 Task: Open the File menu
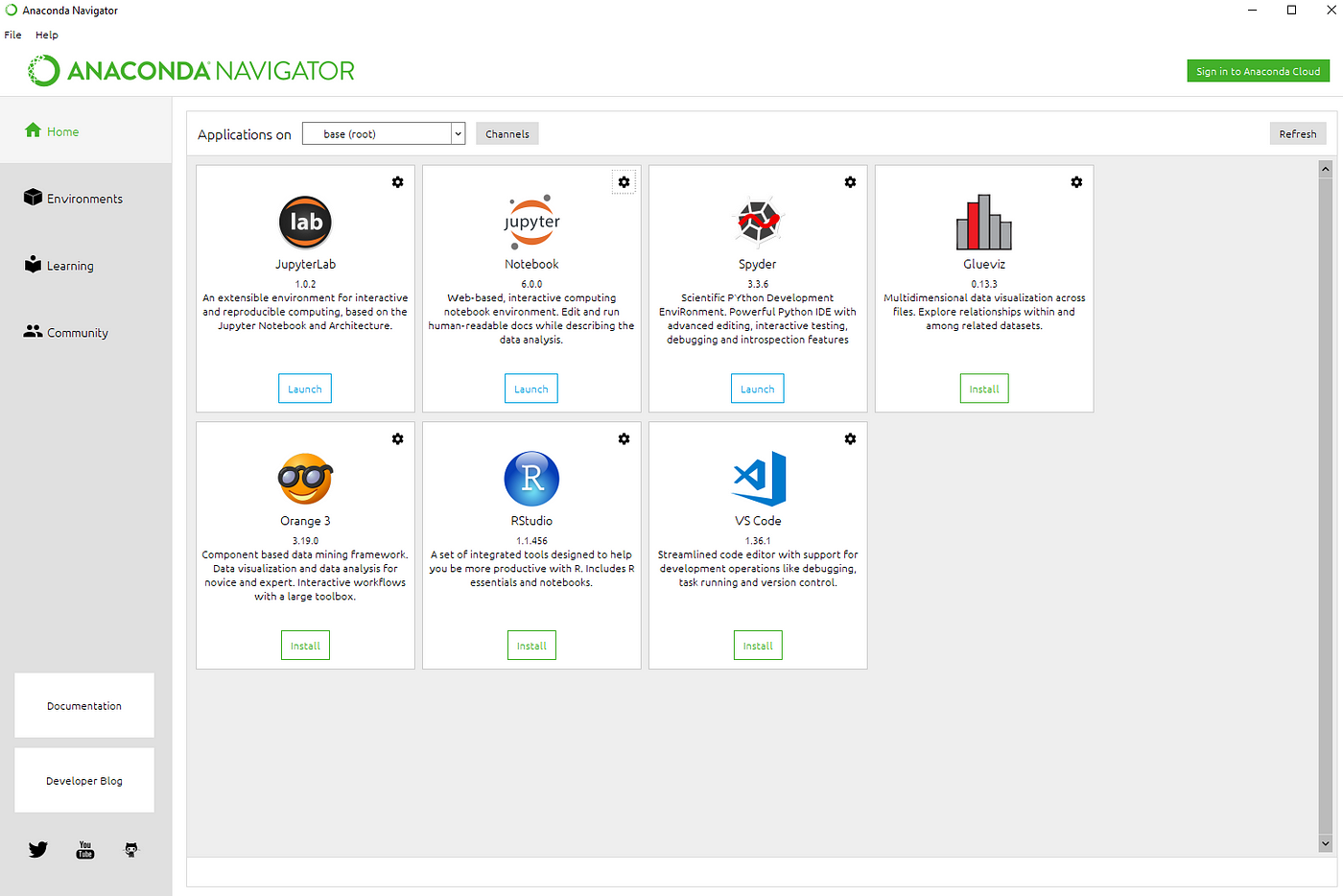[12, 35]
